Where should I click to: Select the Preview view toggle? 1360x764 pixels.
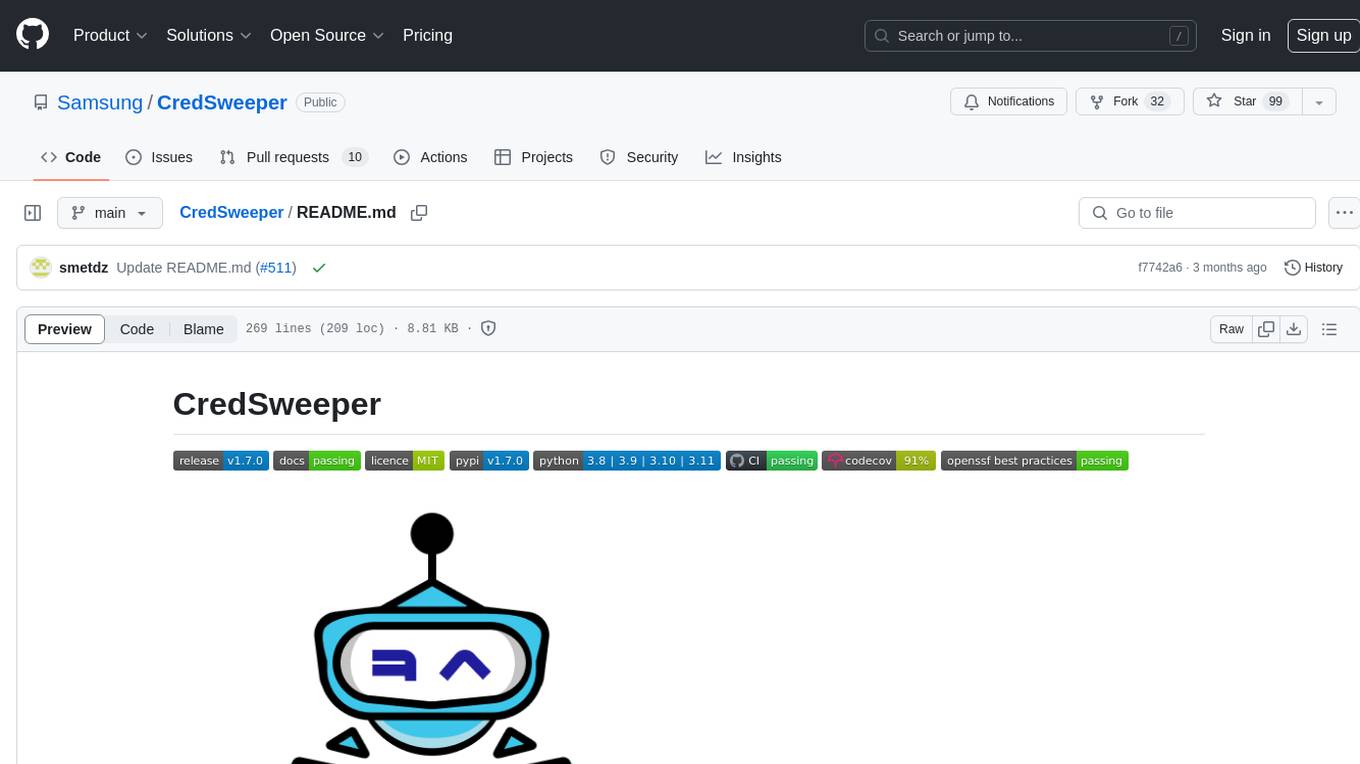point(65,329)
